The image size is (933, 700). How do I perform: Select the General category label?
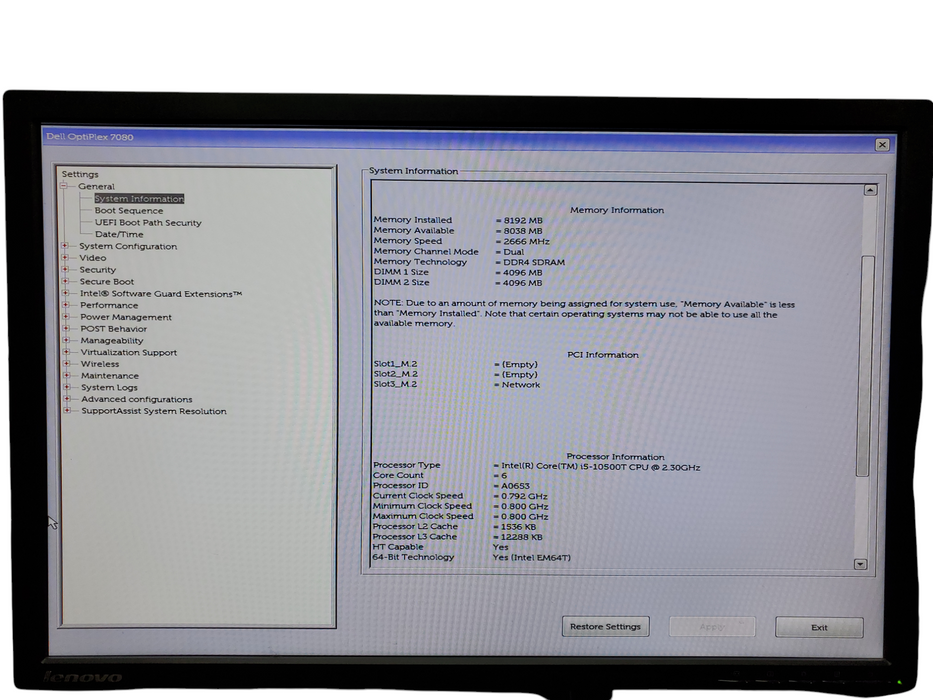tap(96, 186)
